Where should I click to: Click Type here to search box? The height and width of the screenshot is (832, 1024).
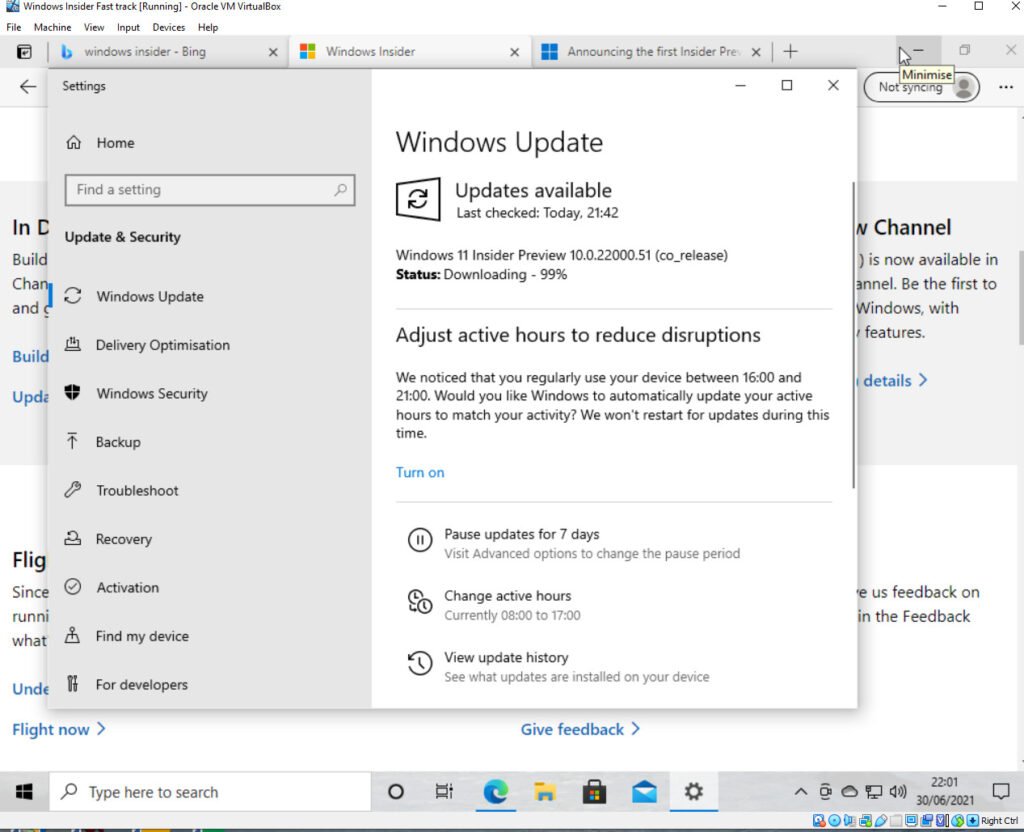[210, 792]
